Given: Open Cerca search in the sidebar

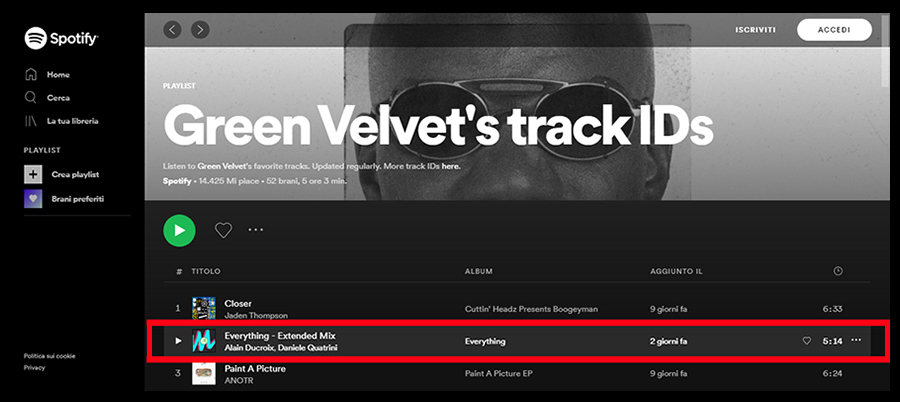Looking at the screenshot, I should pos(58,98).
